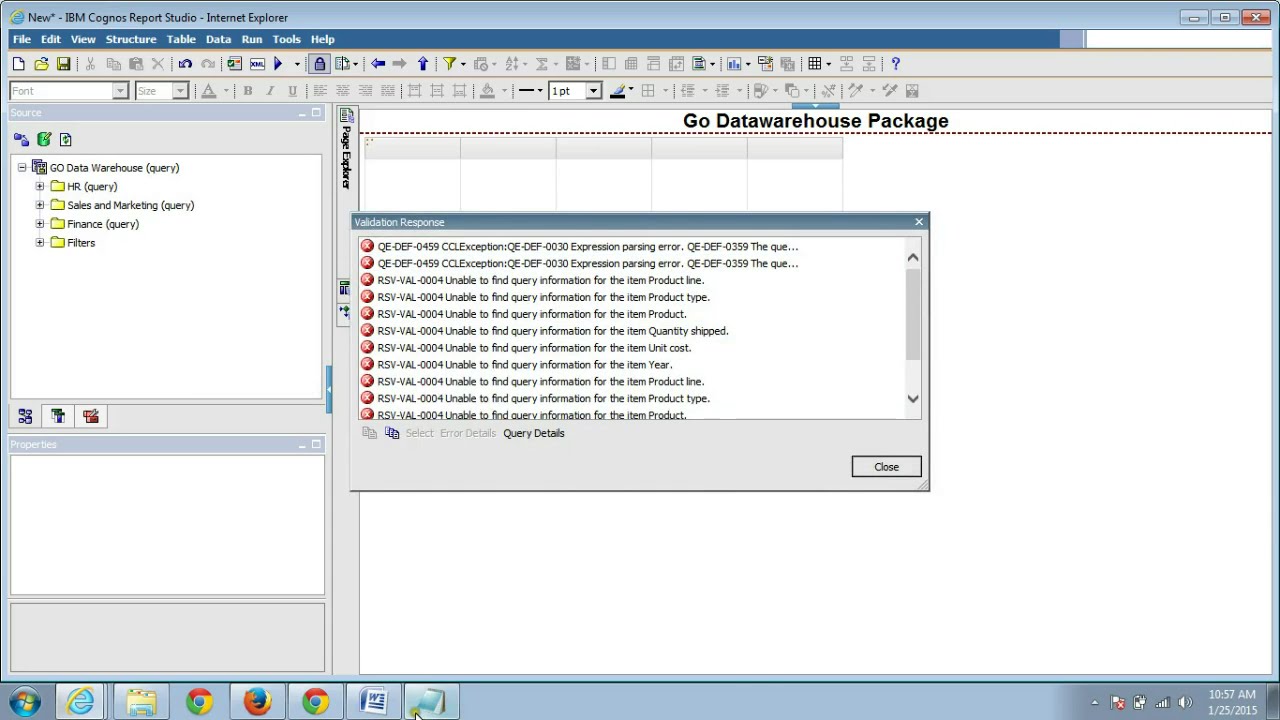Click the headers and footers toolbar icon
Viewport: 1280px width, 720px height.
click(699, 64)
